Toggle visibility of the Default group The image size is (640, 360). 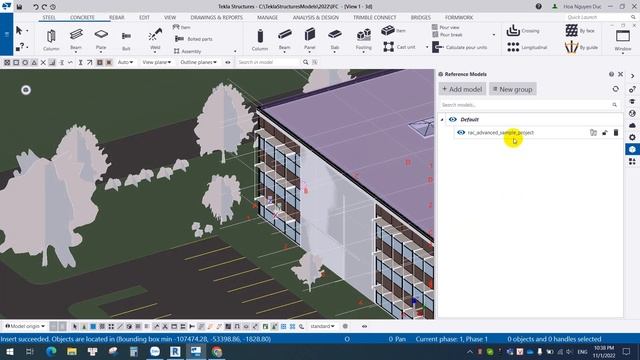(453, 119)
